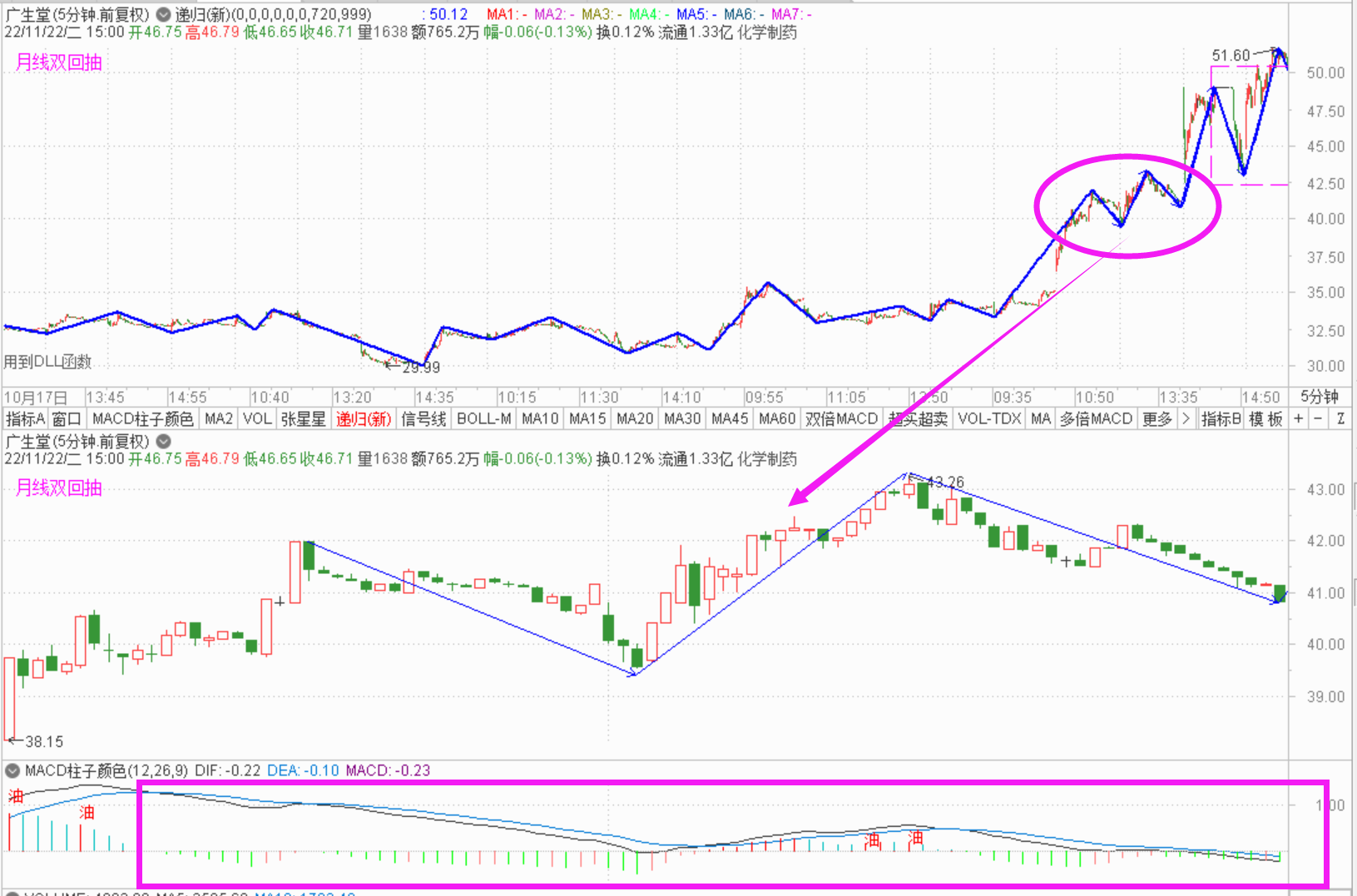Collapse the MACD柱子颜色 indicator panel toggle
Viewport: 1357px width, 896px height.
[12, 770]
